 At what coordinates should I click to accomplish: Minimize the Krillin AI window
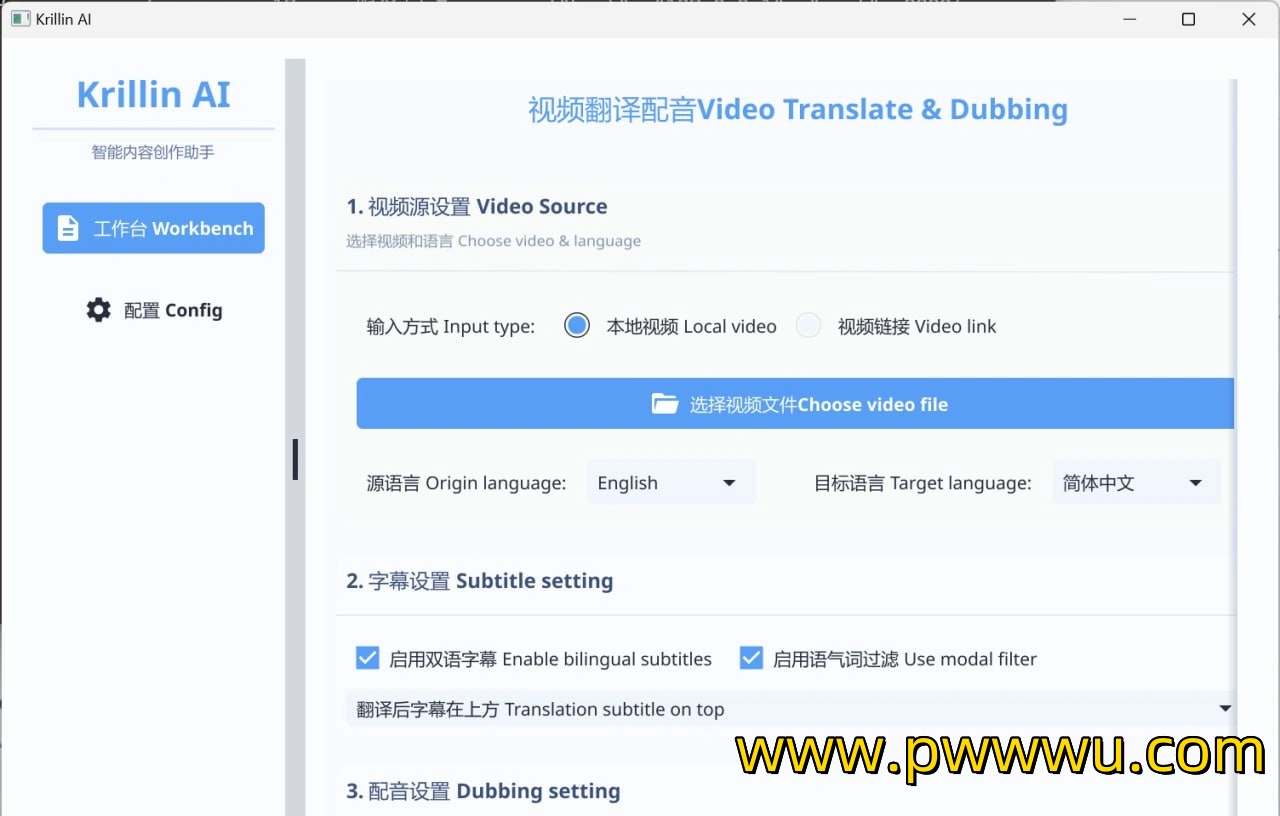coord(1129,19)
